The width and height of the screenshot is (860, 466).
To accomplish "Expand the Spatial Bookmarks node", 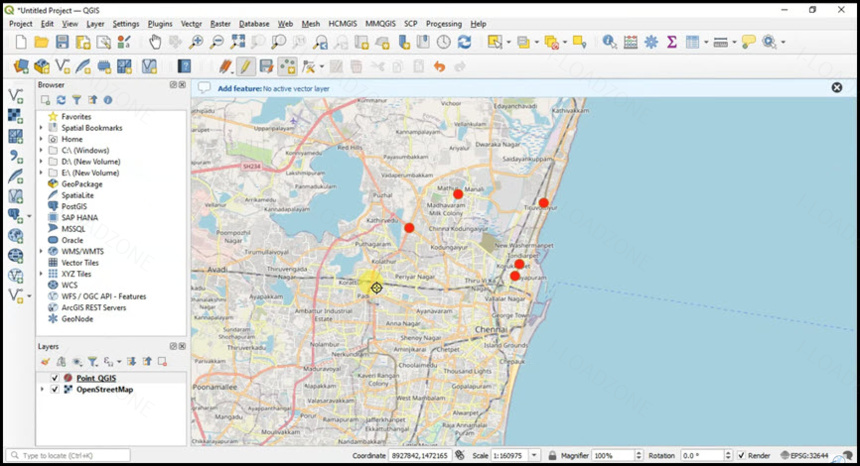I will pyautogui.click(x=41, y=128).
